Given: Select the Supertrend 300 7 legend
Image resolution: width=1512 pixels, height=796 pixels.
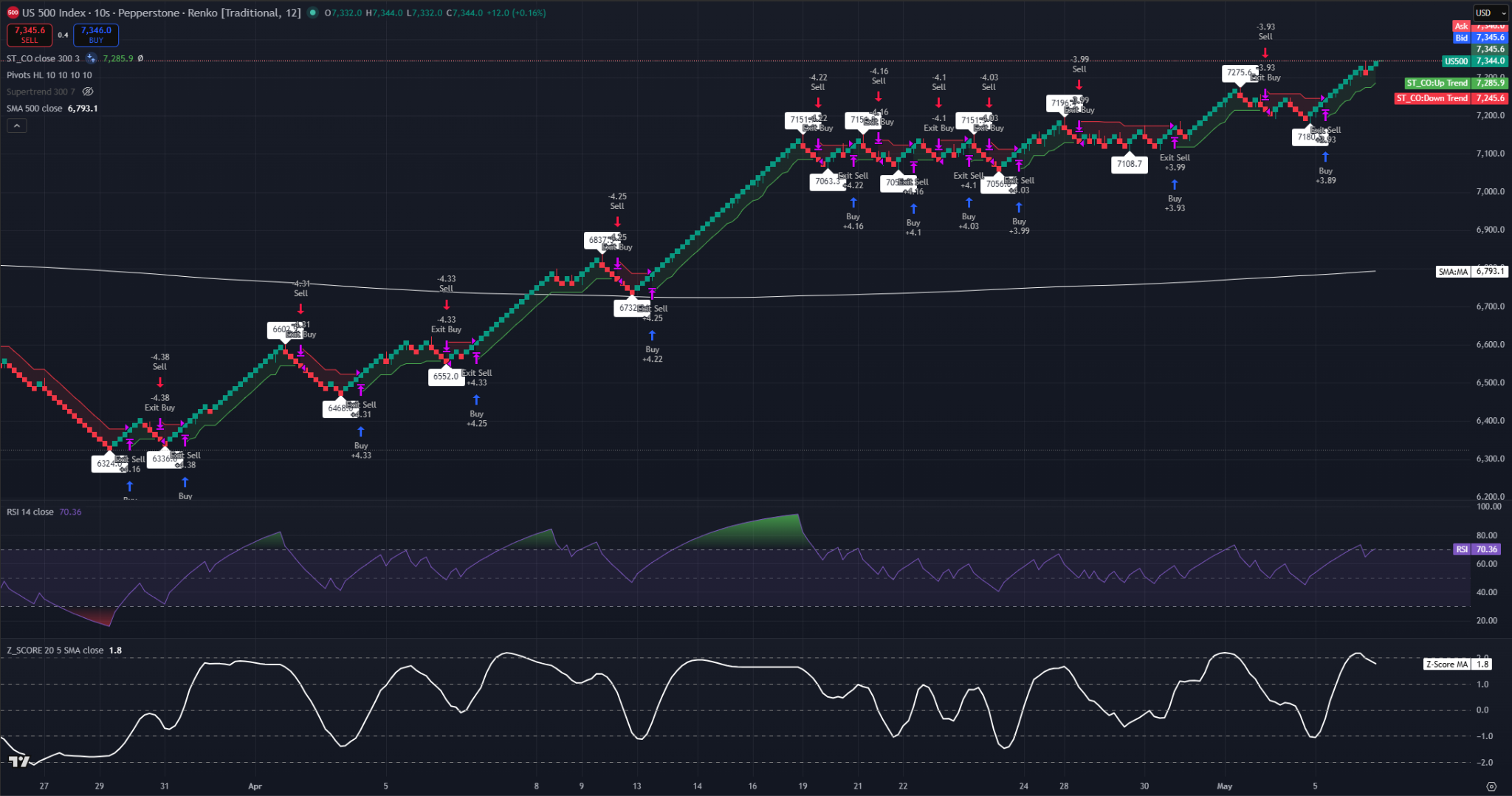Looking at the screenshot, I should [41, 92].
